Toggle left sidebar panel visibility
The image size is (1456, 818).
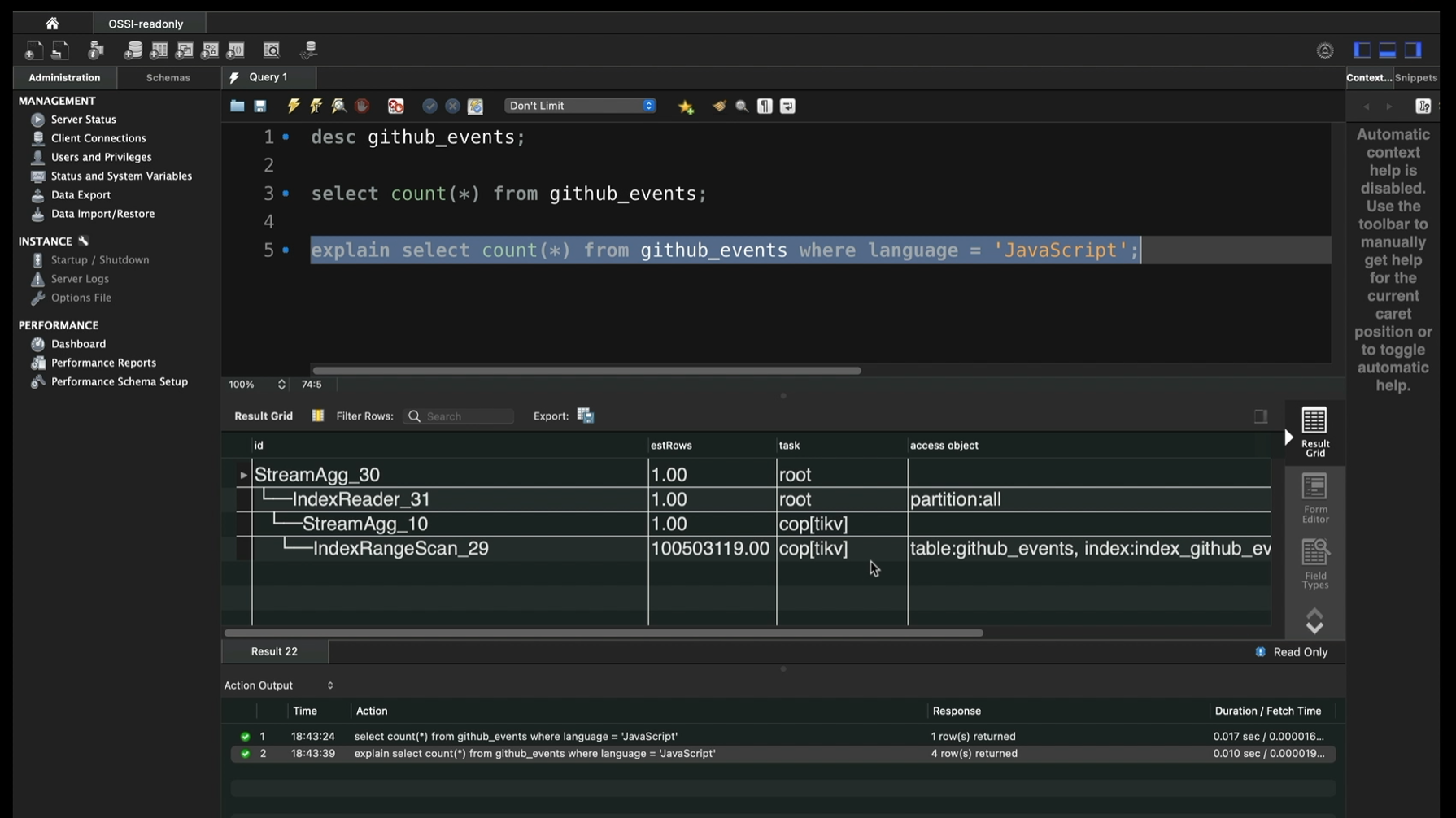1362,50
